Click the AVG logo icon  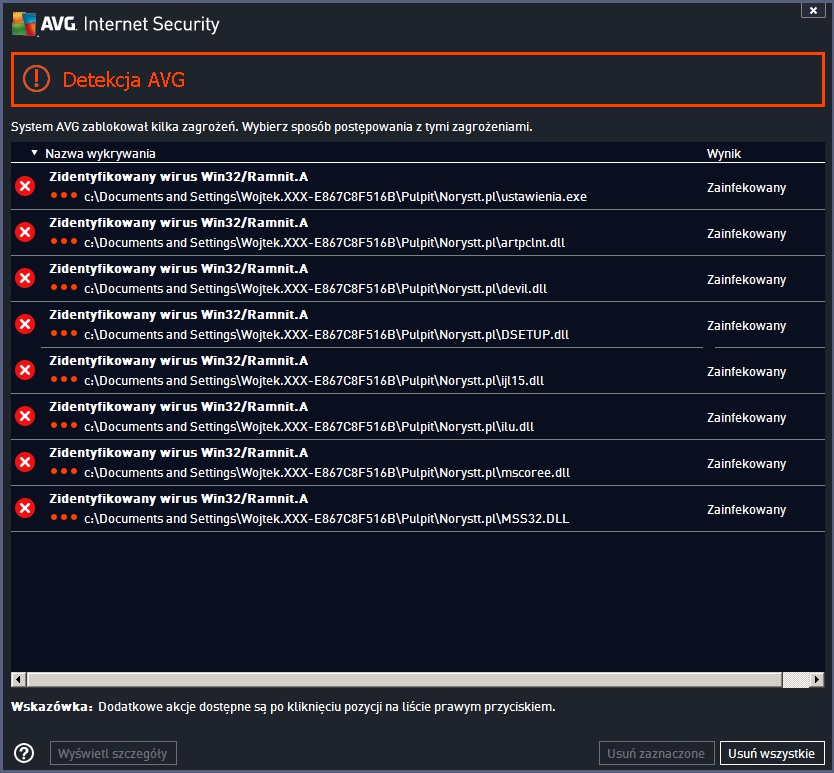point(24,24)
